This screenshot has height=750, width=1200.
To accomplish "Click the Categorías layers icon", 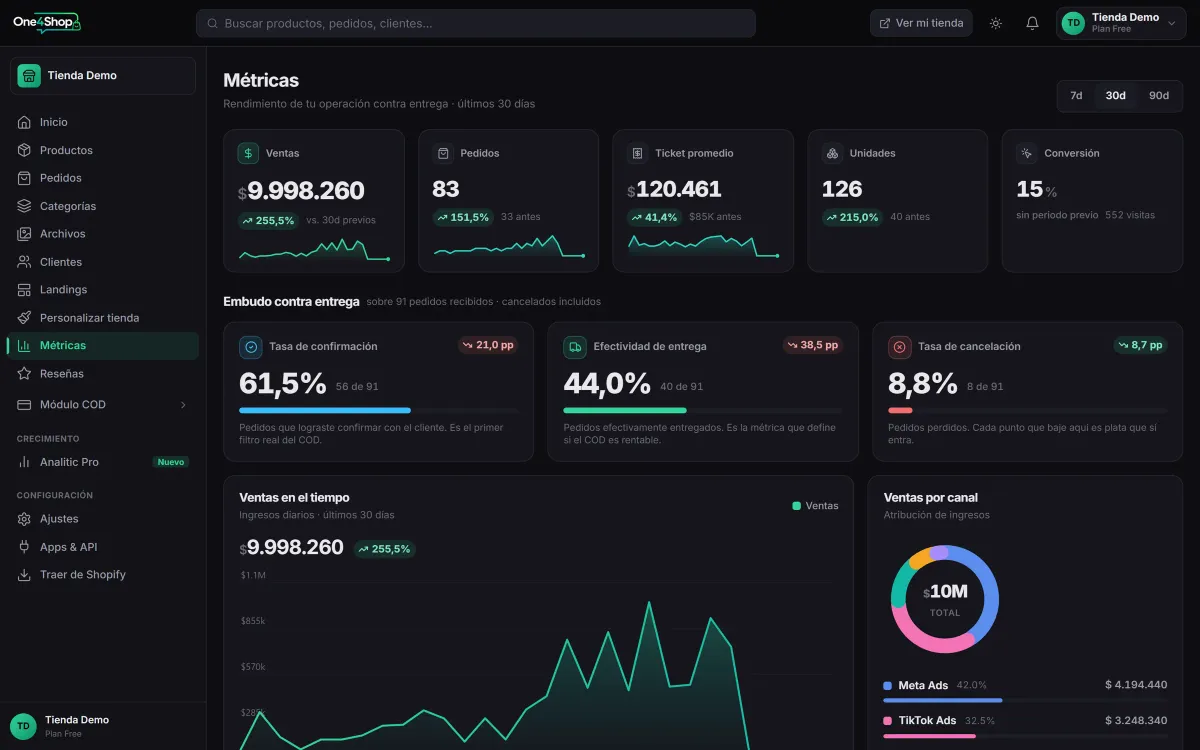I will click(x=24, y=206).
